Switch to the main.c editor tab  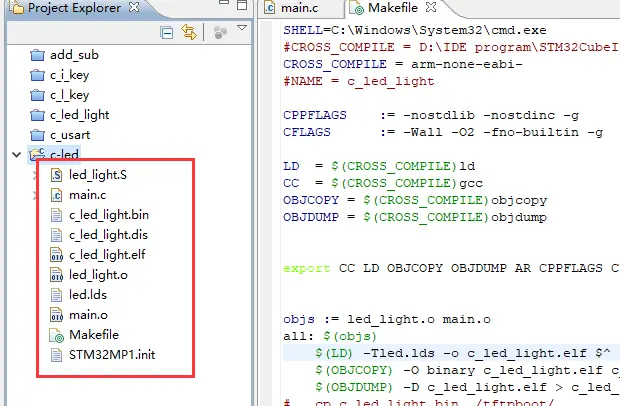[x=299, y=8]
